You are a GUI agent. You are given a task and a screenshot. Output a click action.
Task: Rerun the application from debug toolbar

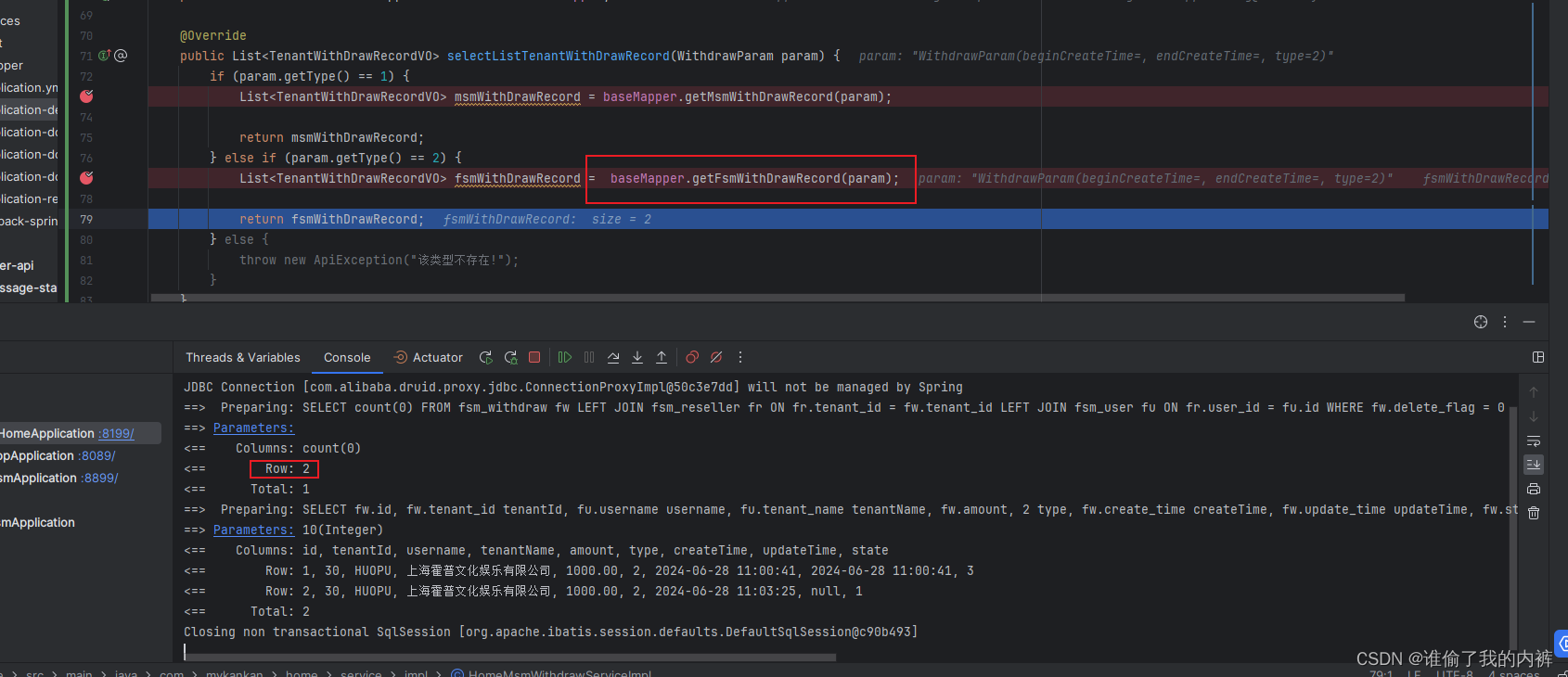pos(485,357)
